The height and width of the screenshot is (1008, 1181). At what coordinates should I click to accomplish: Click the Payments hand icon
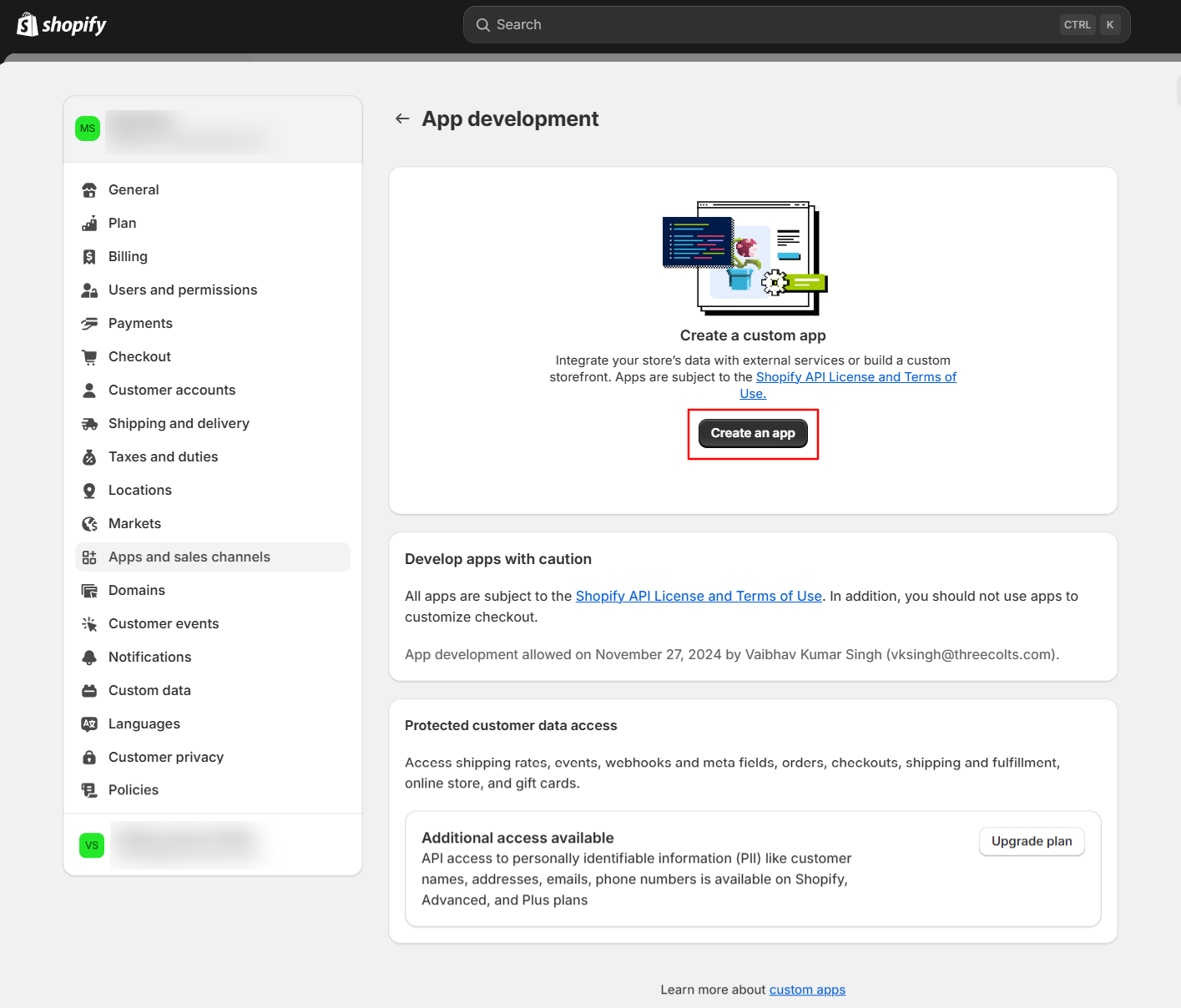coord(89,324)
